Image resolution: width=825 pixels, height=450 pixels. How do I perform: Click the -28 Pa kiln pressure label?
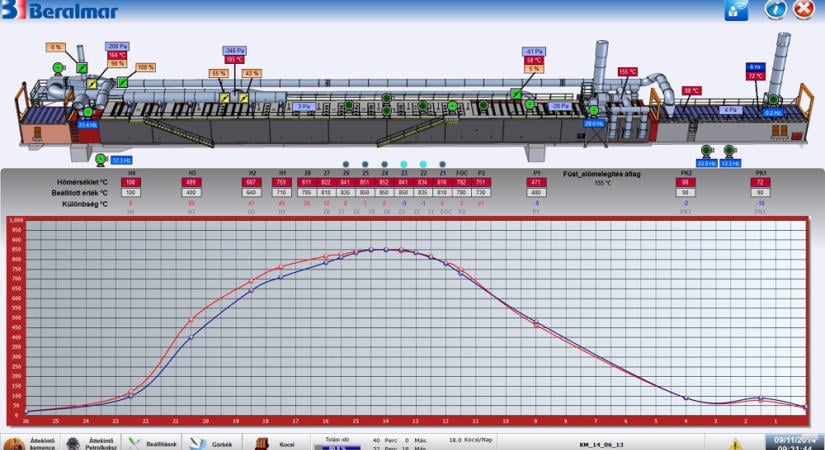[x=560, y=106]
